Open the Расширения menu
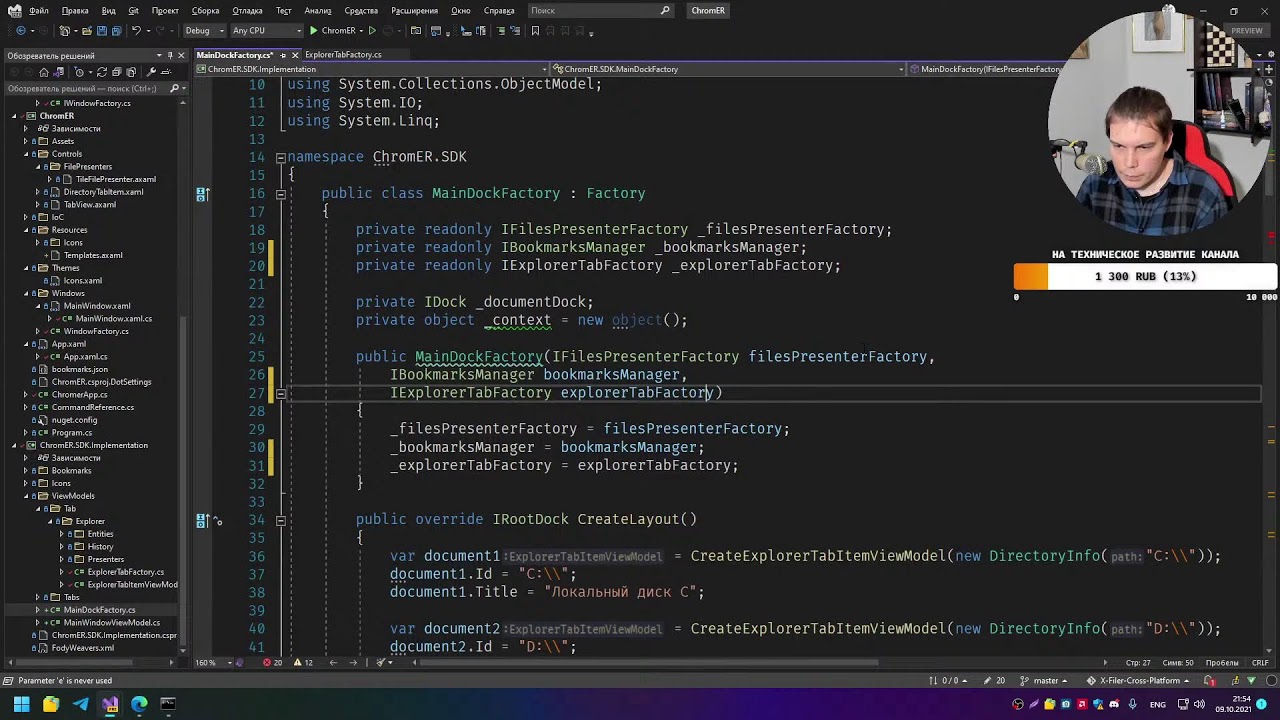The width and height of the screenshot is (1280, 720). 414,11
